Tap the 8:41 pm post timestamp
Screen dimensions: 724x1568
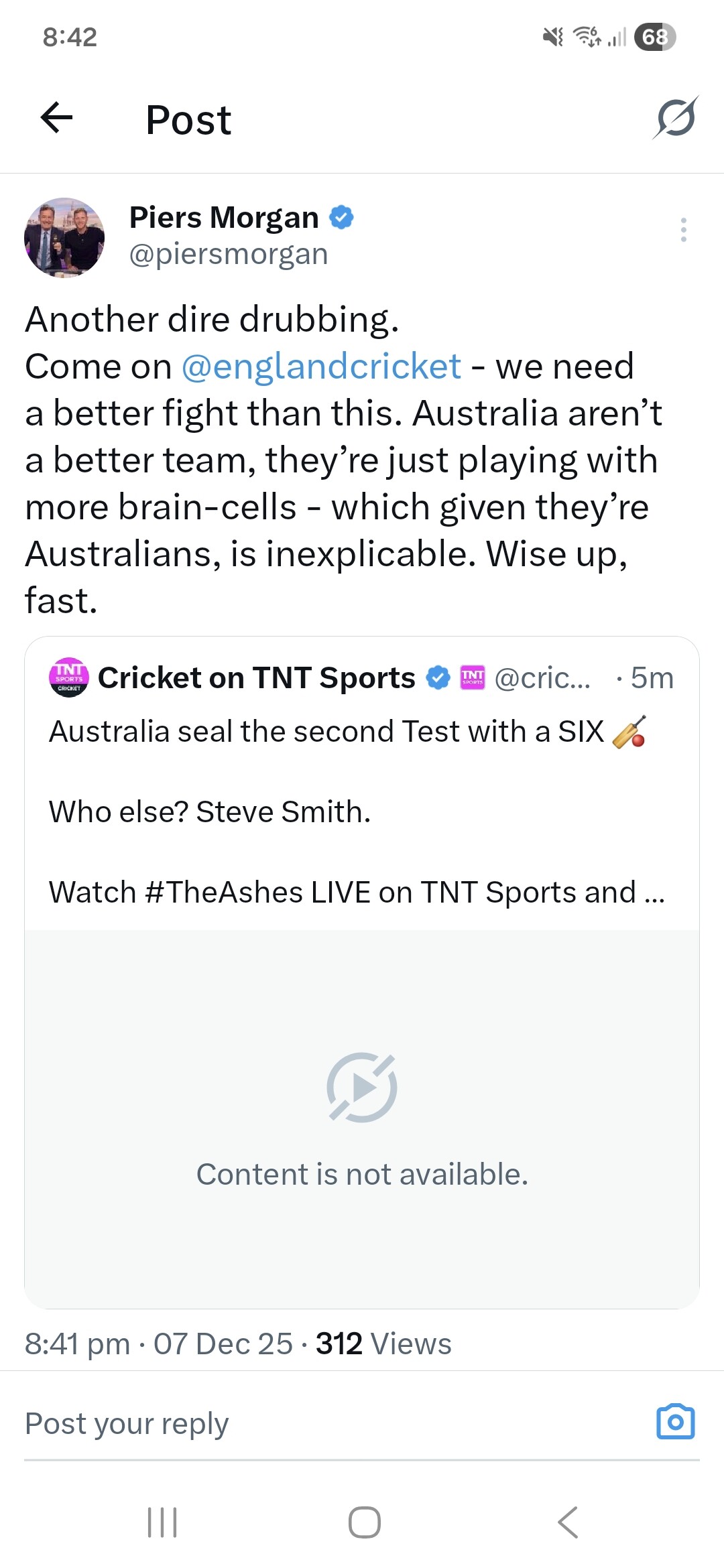click(x=78, y=1344)
